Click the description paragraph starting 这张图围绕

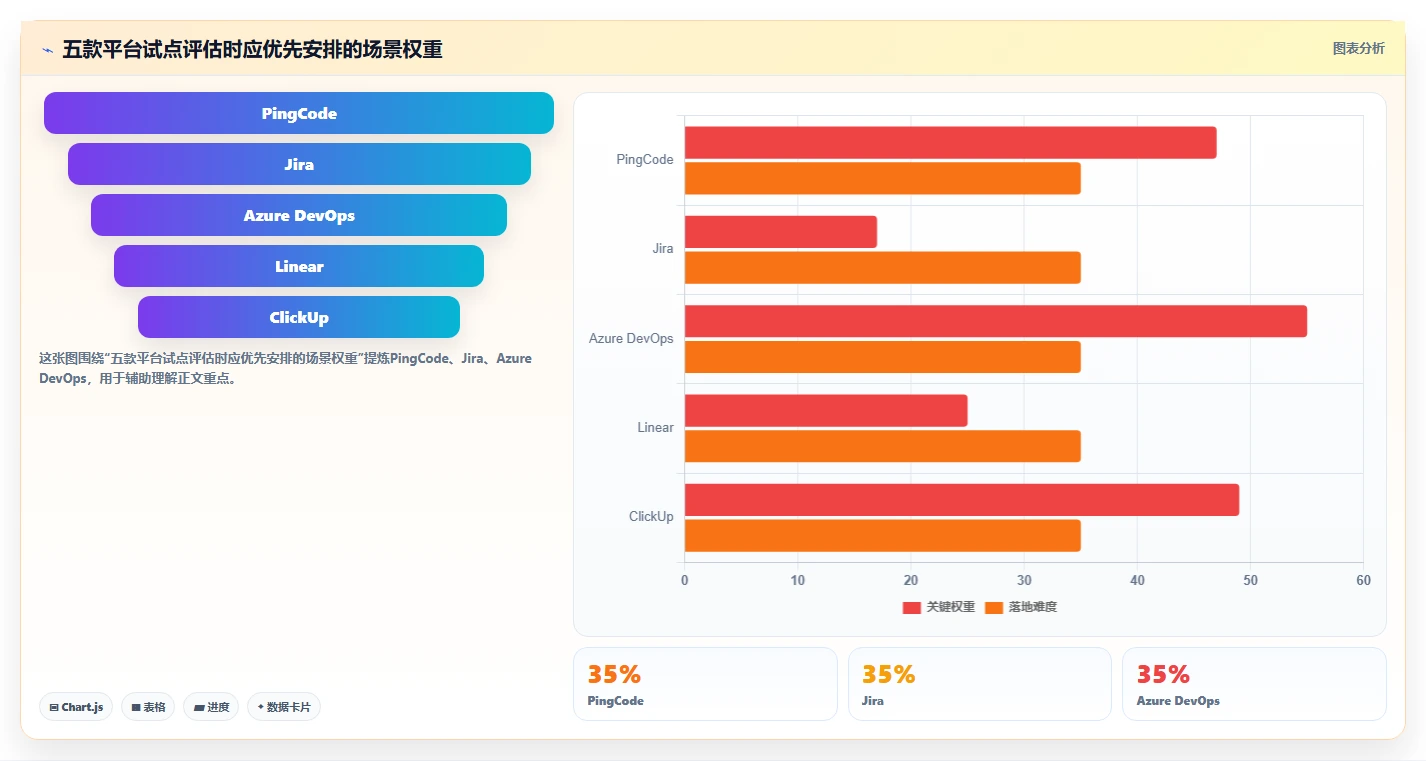coord(286,368)
